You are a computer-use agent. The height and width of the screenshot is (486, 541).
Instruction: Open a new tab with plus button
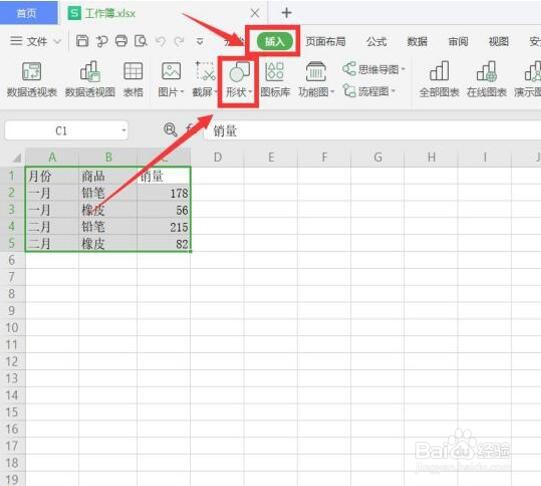click(286, 13)
